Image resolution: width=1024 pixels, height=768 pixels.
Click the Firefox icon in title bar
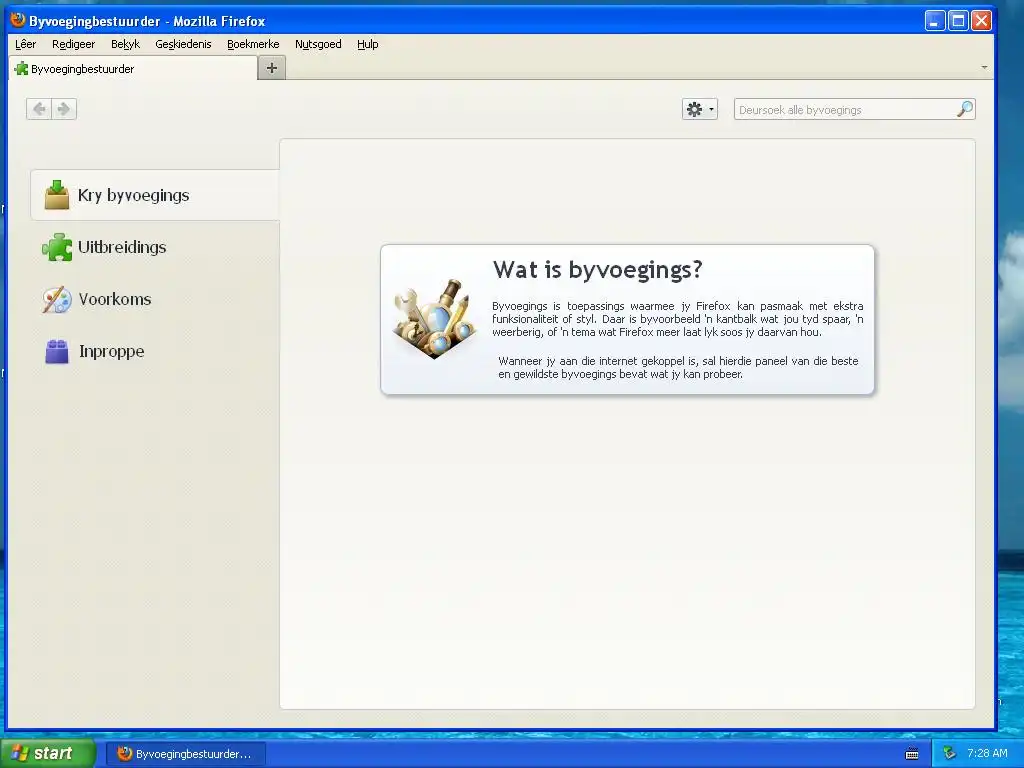coord(18,20)
